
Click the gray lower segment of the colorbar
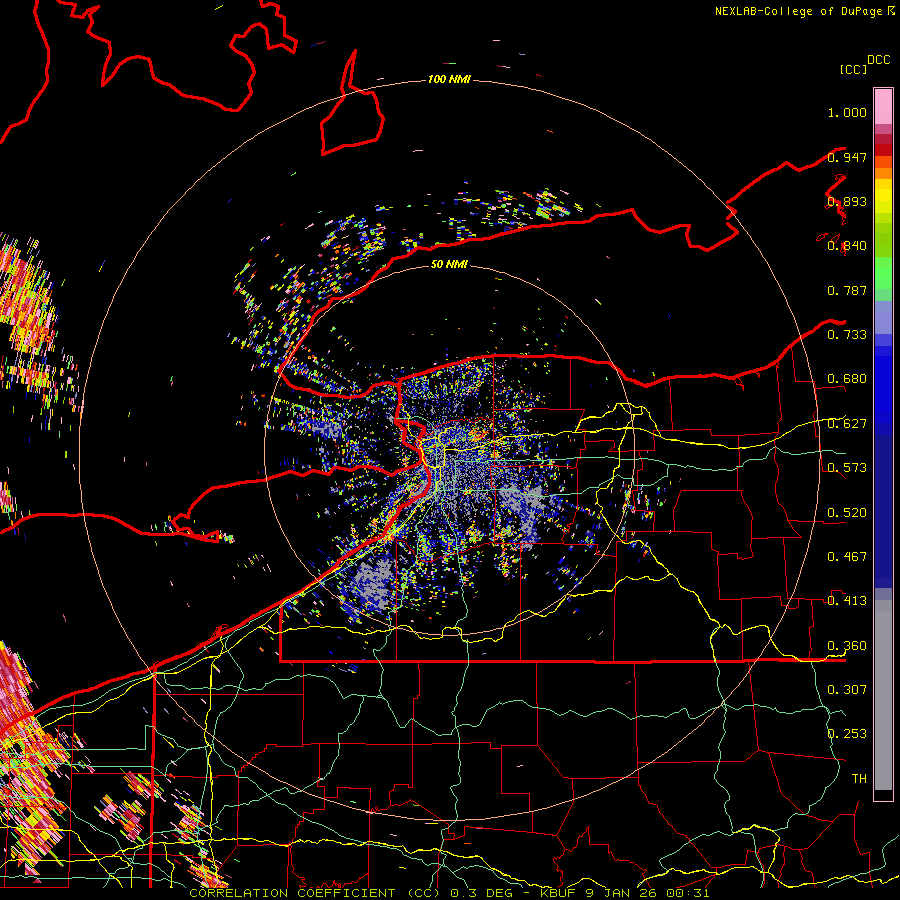point(883,695)
